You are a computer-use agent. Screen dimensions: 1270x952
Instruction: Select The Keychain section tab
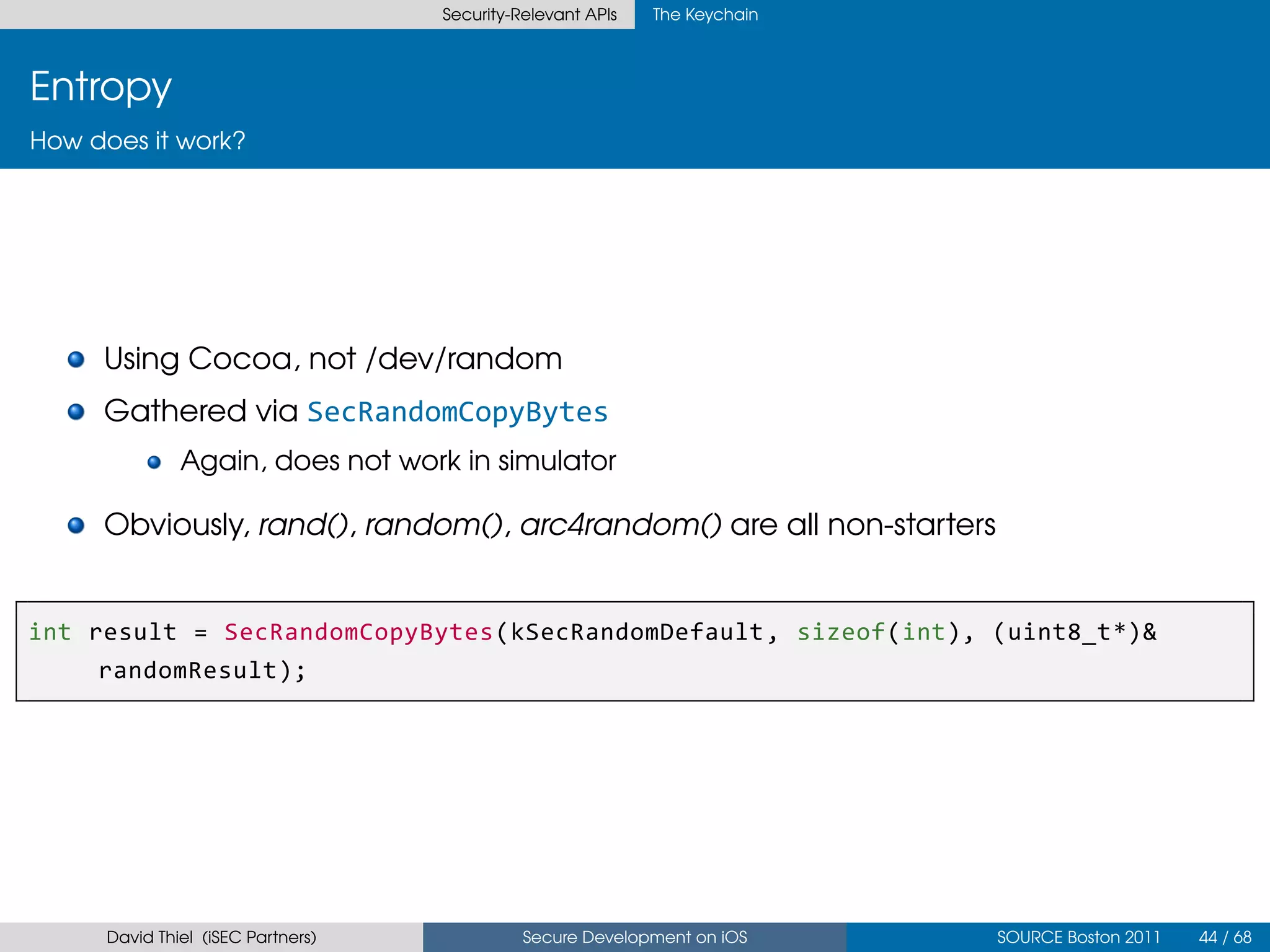click(705, 14)
